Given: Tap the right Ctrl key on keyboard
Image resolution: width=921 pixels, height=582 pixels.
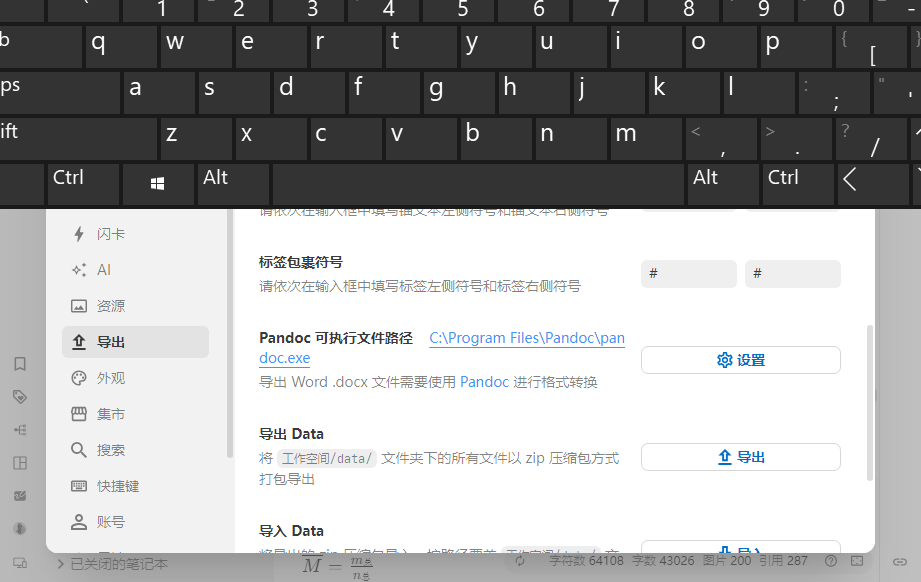Looking at the screenshot, I should pos(797,184).
